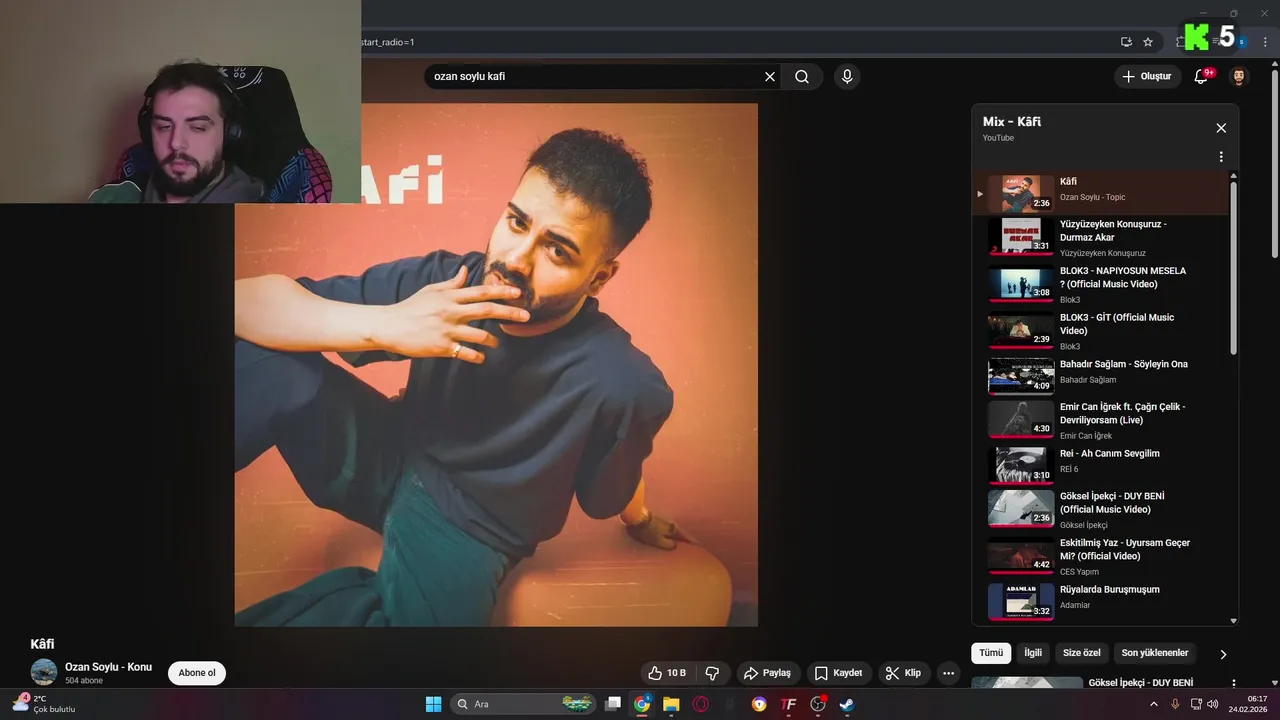This screenshot has width=1280, height=720.
Task: Click the Mix playlist scrollbar
Action: click(x=1233, y=266)
